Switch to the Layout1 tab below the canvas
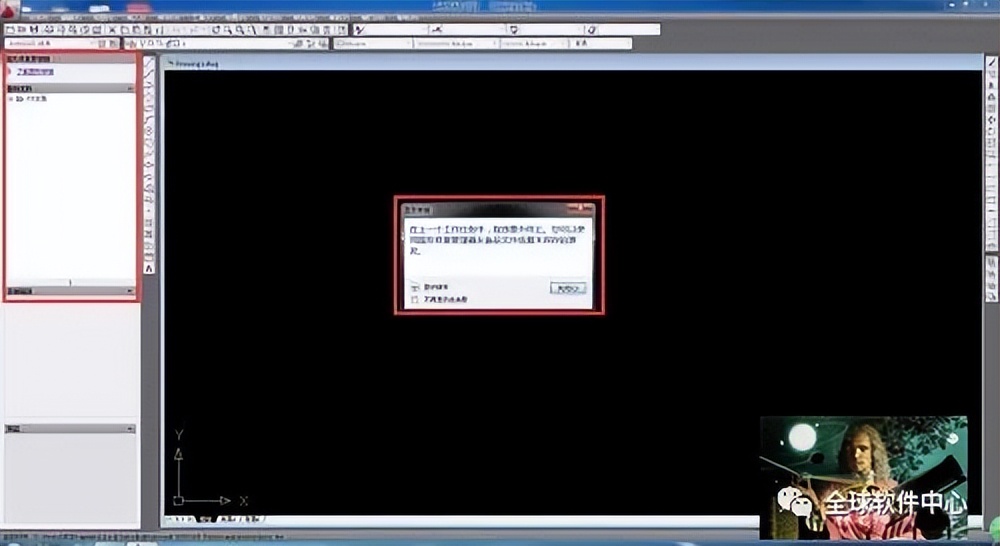This screenshot has width=1000, height=546. (226, 519)
